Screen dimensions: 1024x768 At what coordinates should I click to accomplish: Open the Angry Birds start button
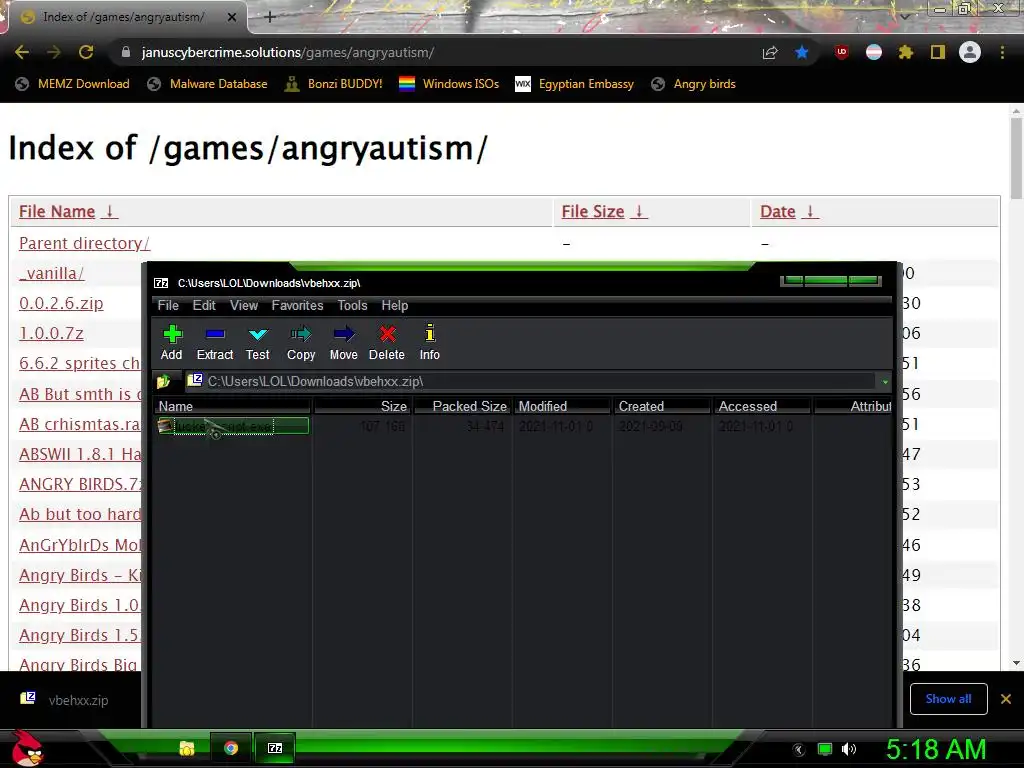click(27, 748)
